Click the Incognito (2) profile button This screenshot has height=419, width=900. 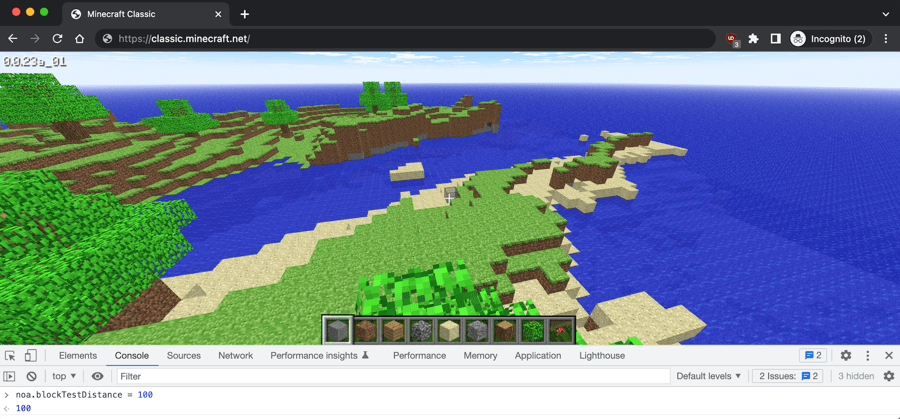tap(831, 39)
